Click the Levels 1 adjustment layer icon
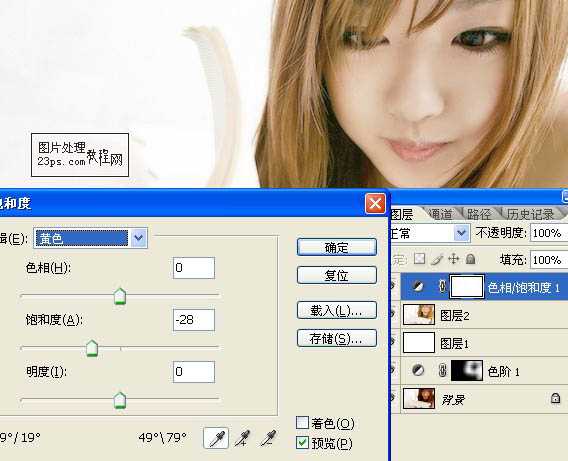The width and height of the screenshot is (568, 461). (418, 370)
